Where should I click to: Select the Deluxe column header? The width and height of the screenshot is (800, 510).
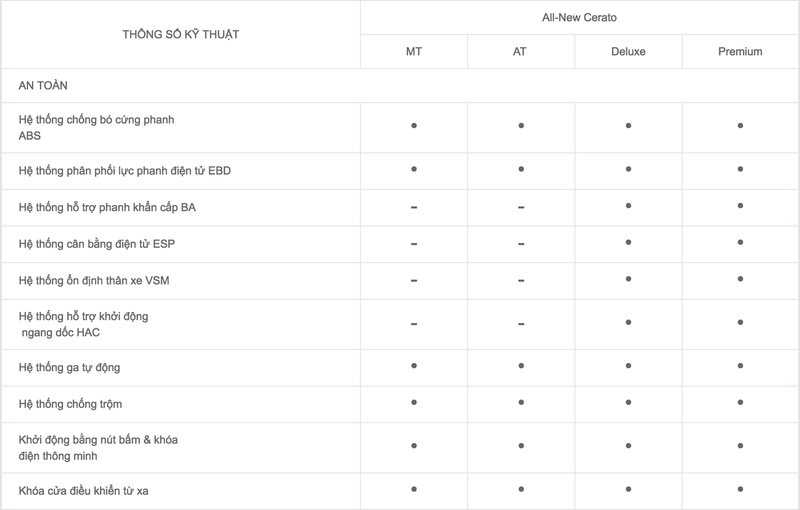[x=628, y=51]
